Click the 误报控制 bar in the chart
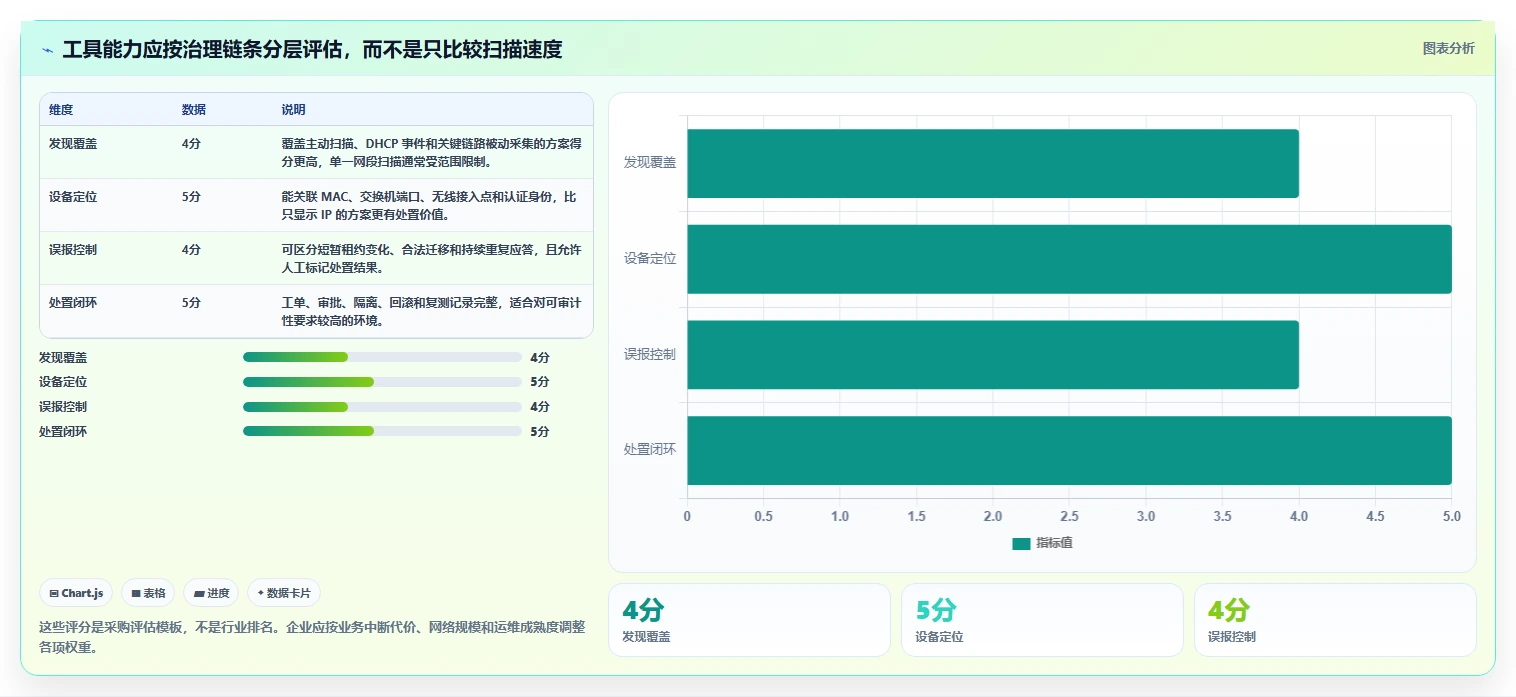This screenshot has width=1516, height=697. tap(993, 355)
